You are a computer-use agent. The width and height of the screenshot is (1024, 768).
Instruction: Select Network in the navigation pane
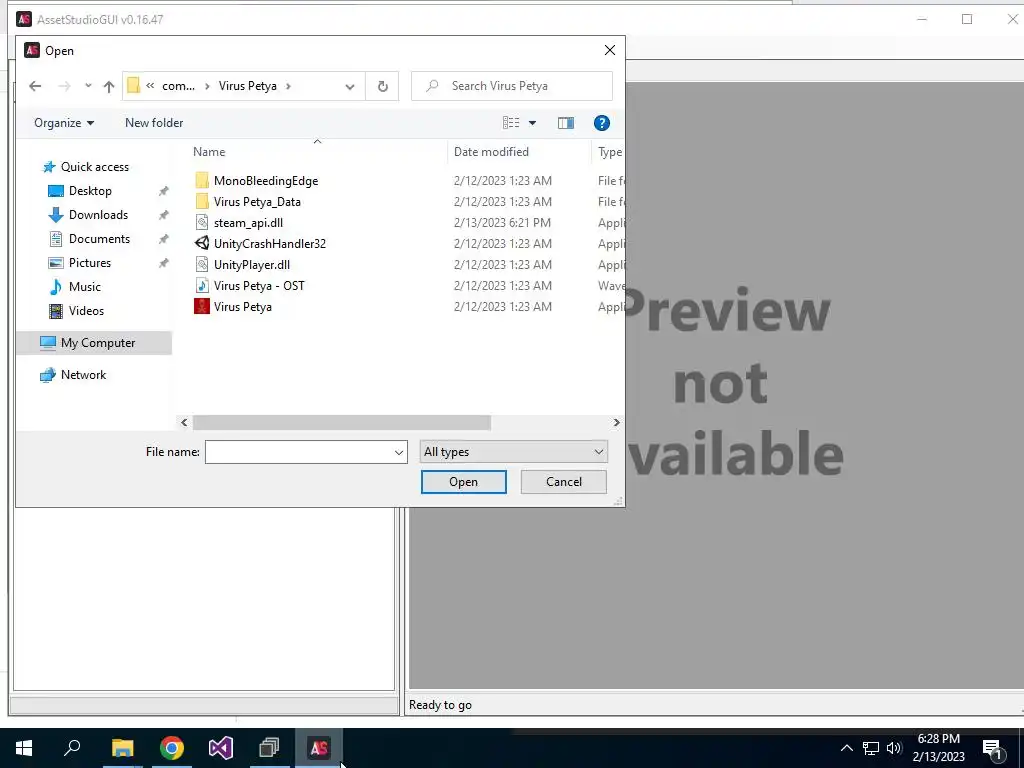click(83, 375)
